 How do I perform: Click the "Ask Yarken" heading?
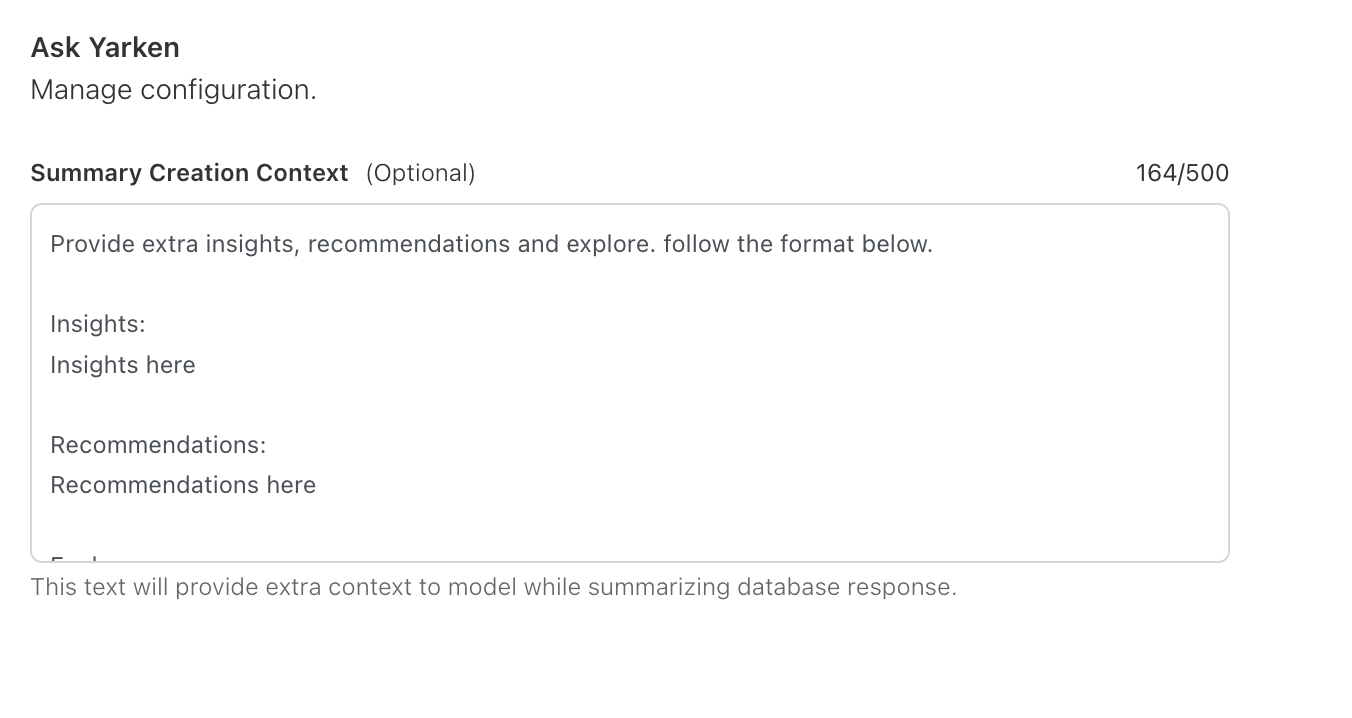105,47
